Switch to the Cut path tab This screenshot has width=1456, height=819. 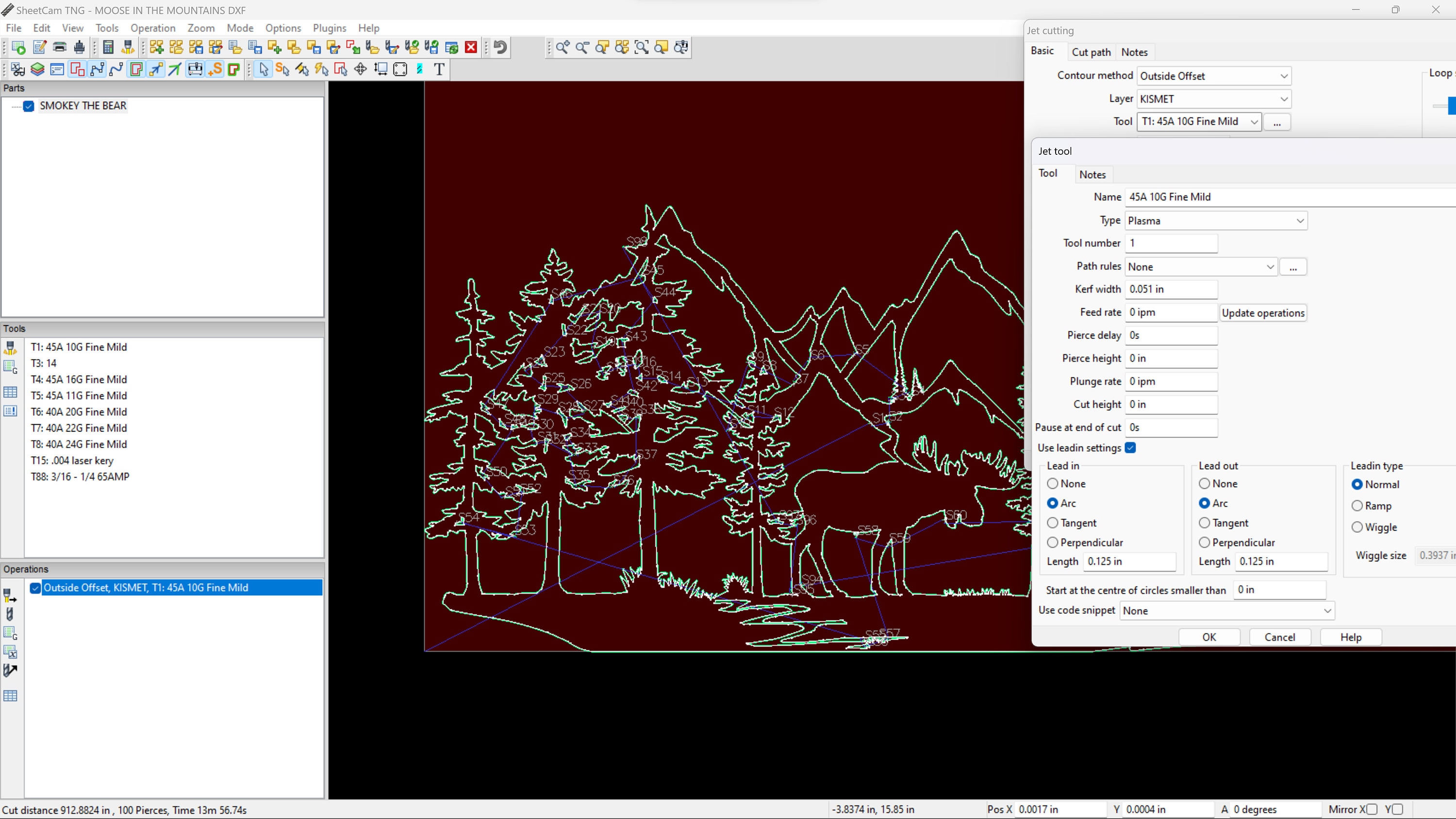[1091, 51]
